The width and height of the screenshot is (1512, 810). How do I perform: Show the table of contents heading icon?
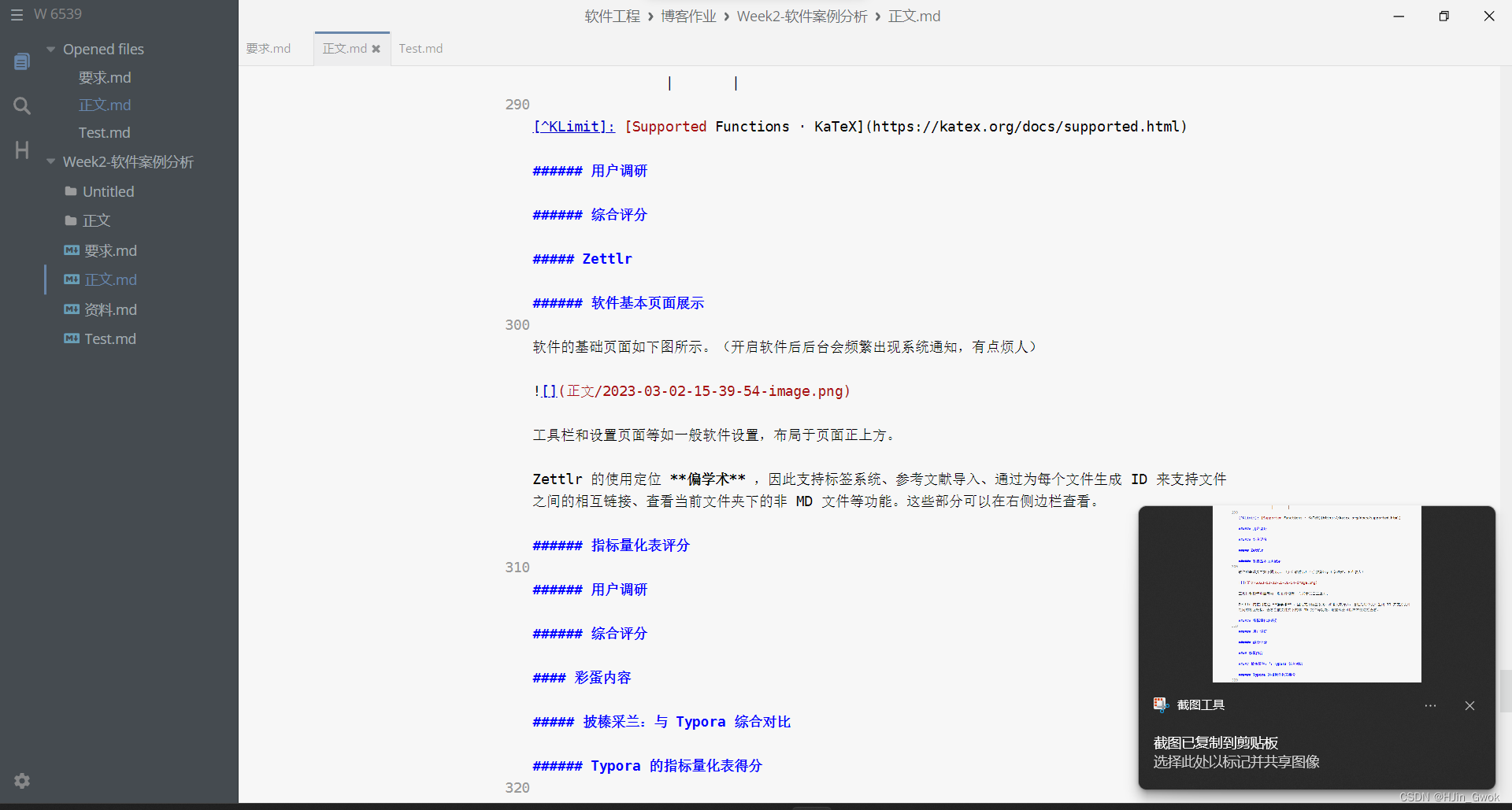point(22,150)
